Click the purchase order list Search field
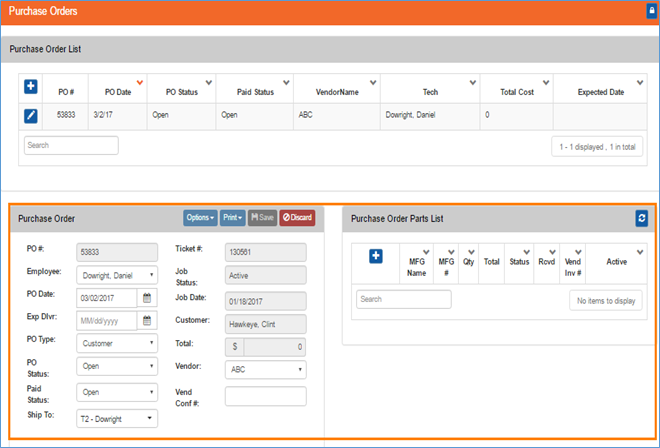 coord(71,145)
